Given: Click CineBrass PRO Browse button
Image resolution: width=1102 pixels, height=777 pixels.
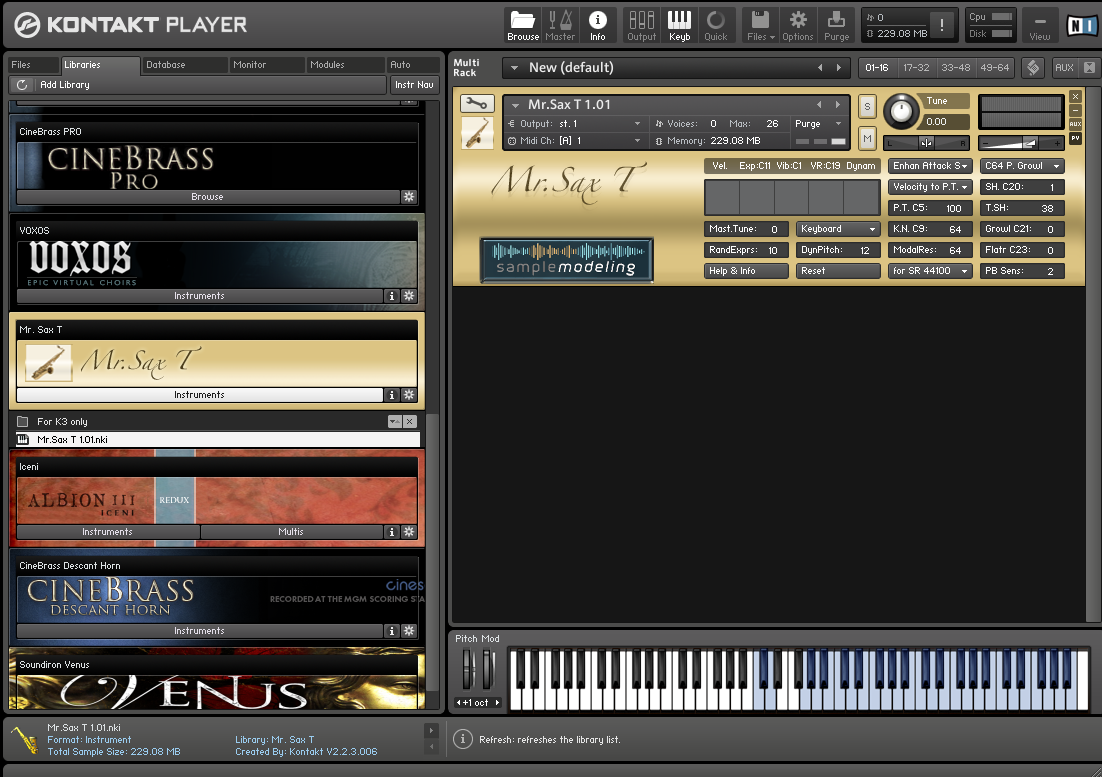Looking at the screenshot, I should point(207,197).
